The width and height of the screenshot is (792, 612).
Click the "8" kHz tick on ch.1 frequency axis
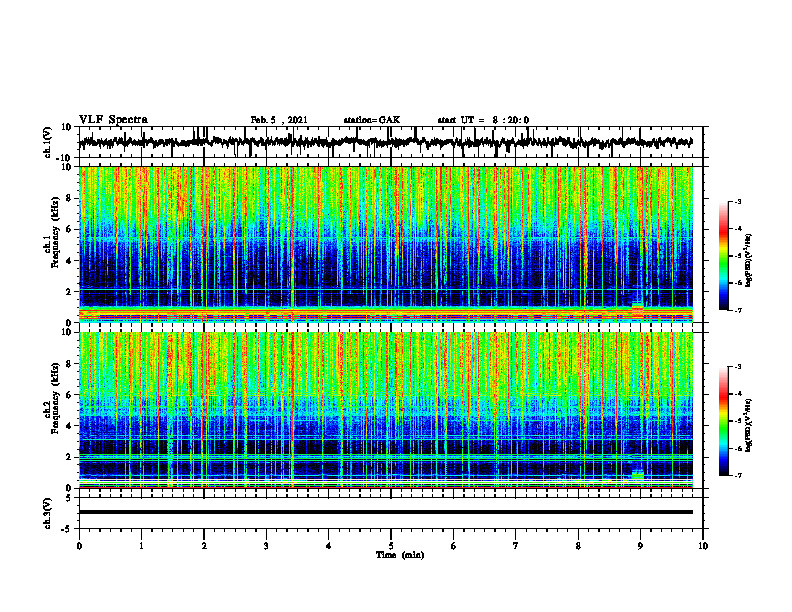point(69,198)
